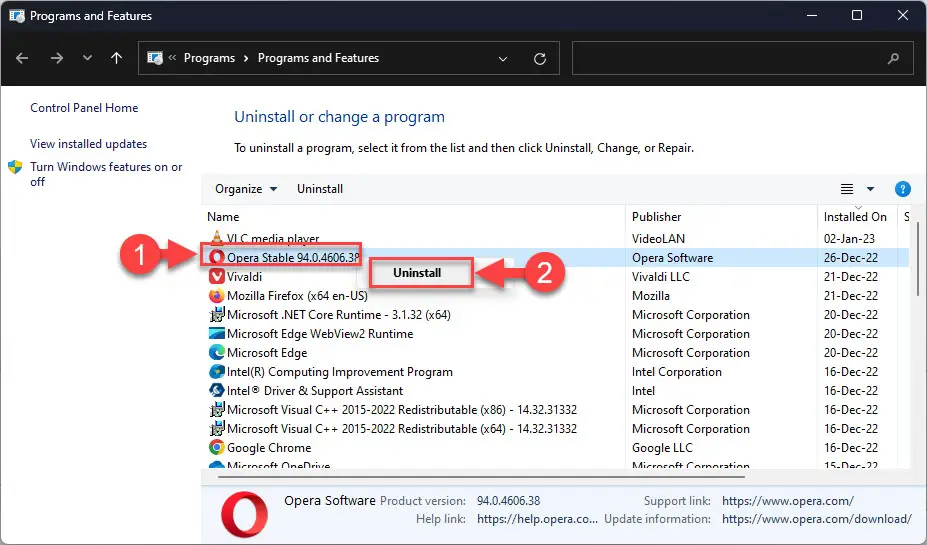Open Control Panel Home link
Image resolution: width=927 pixels, height=545 pixels.
click(84, 108)
